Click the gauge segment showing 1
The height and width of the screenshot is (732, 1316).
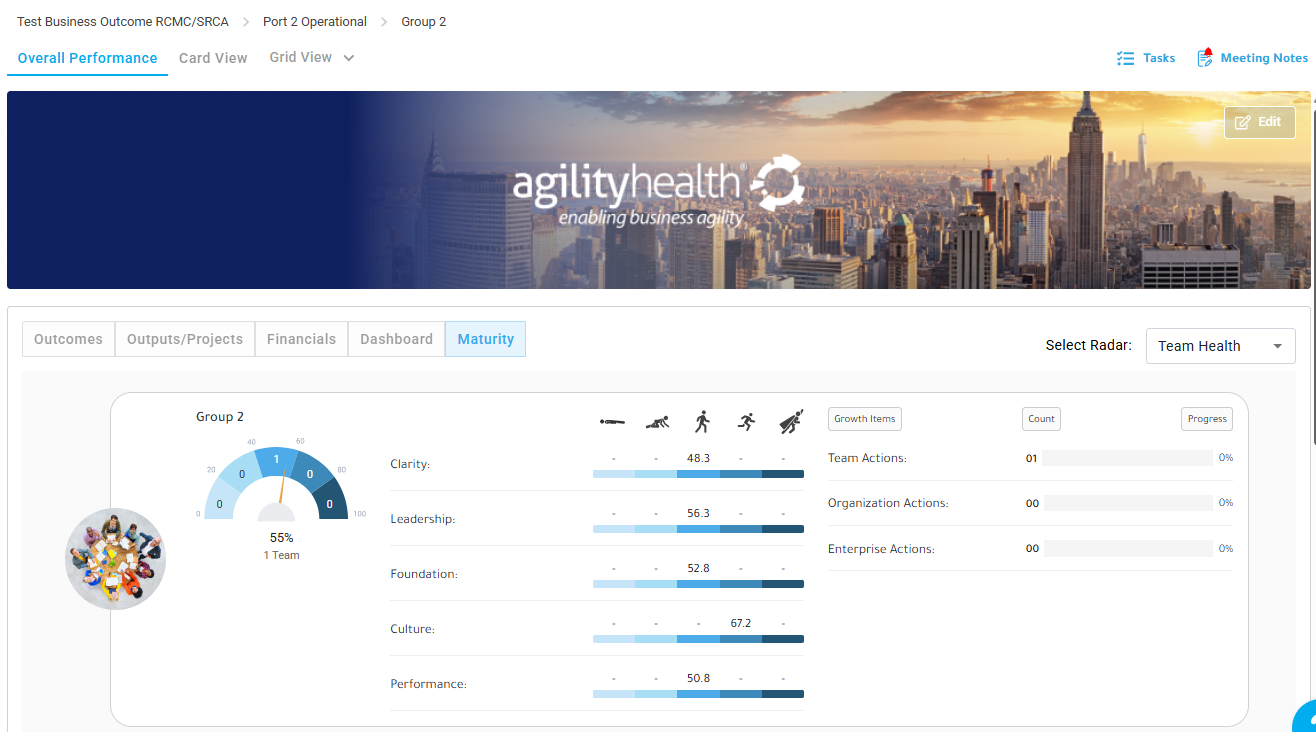(x=276, y=461)
